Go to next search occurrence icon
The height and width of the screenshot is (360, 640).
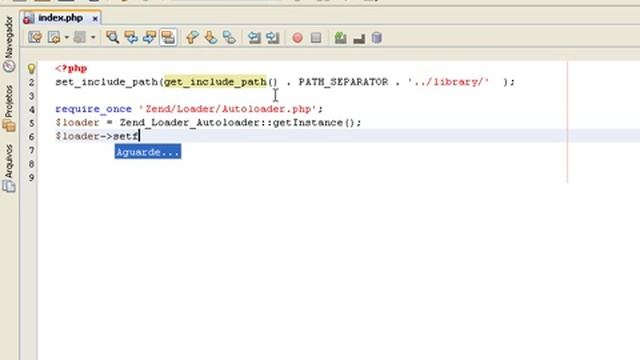point(149,38)
